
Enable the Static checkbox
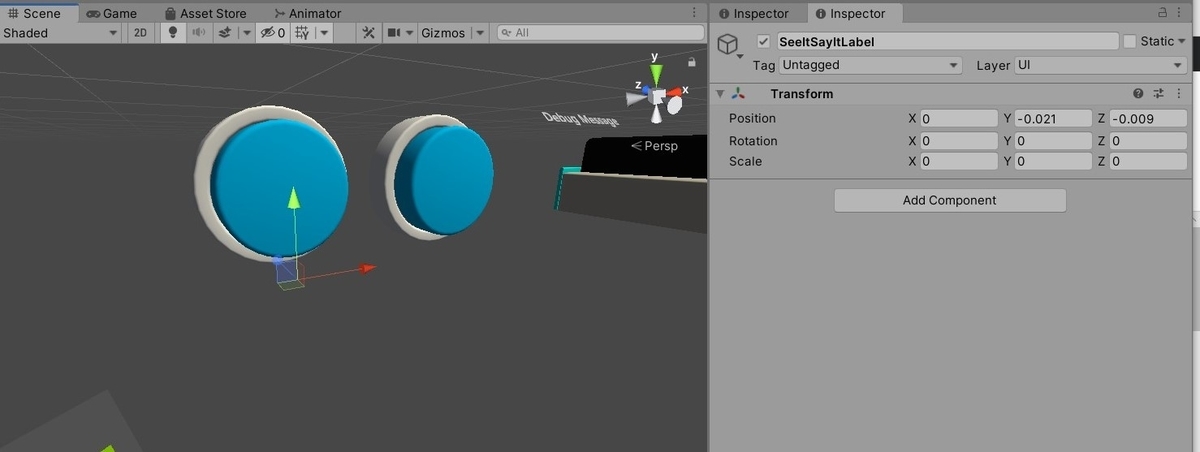click(1130, 42)
